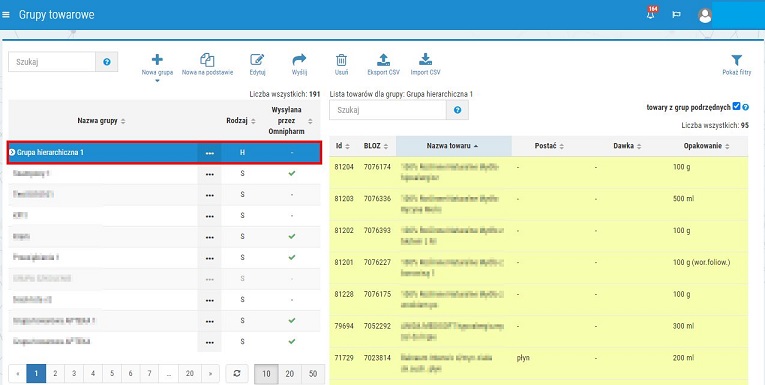
Task: Open Nowa grupa dropdown arrow
Action: pyautogui.click(x=157, y=81)
